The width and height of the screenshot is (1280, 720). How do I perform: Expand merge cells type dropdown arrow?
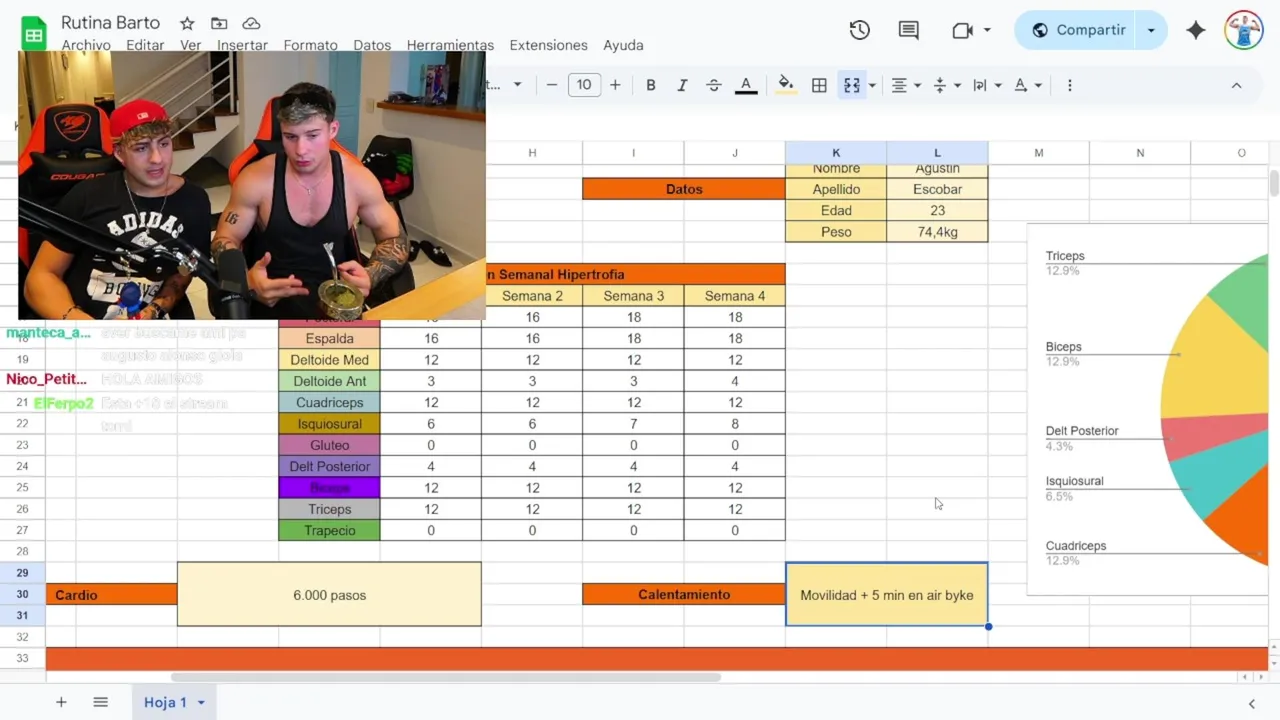pos(872,85)
